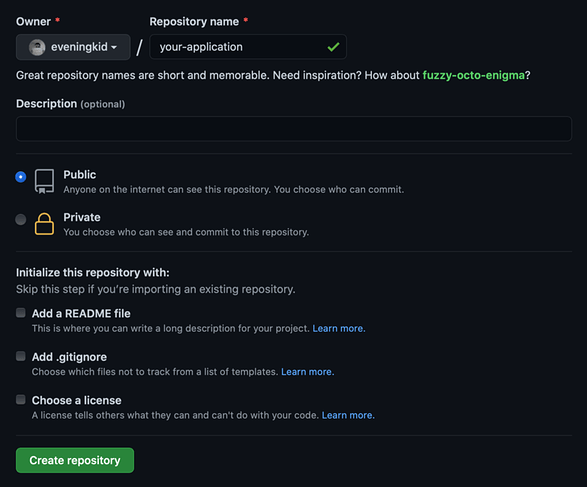
Task: Click the 'Public' label text
Action: pyautogui.click(x=80, y=175)
